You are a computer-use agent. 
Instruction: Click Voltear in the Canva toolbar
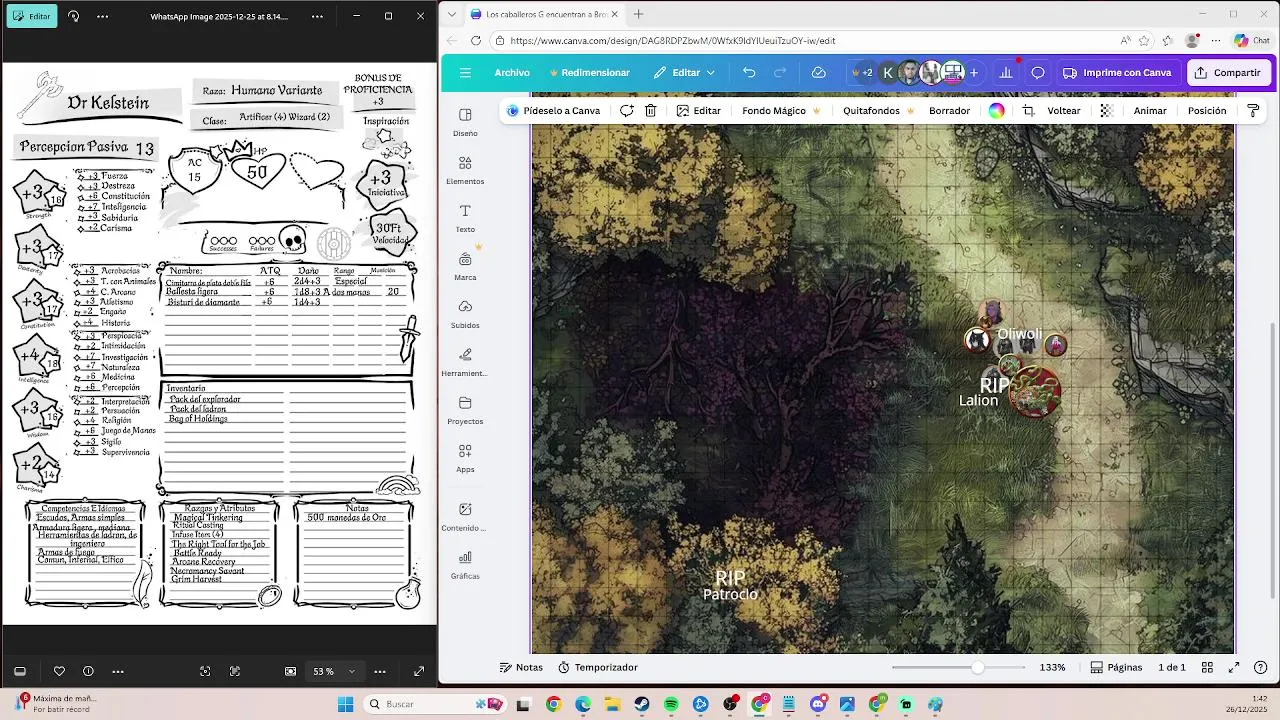click(x=1064, y=111)
